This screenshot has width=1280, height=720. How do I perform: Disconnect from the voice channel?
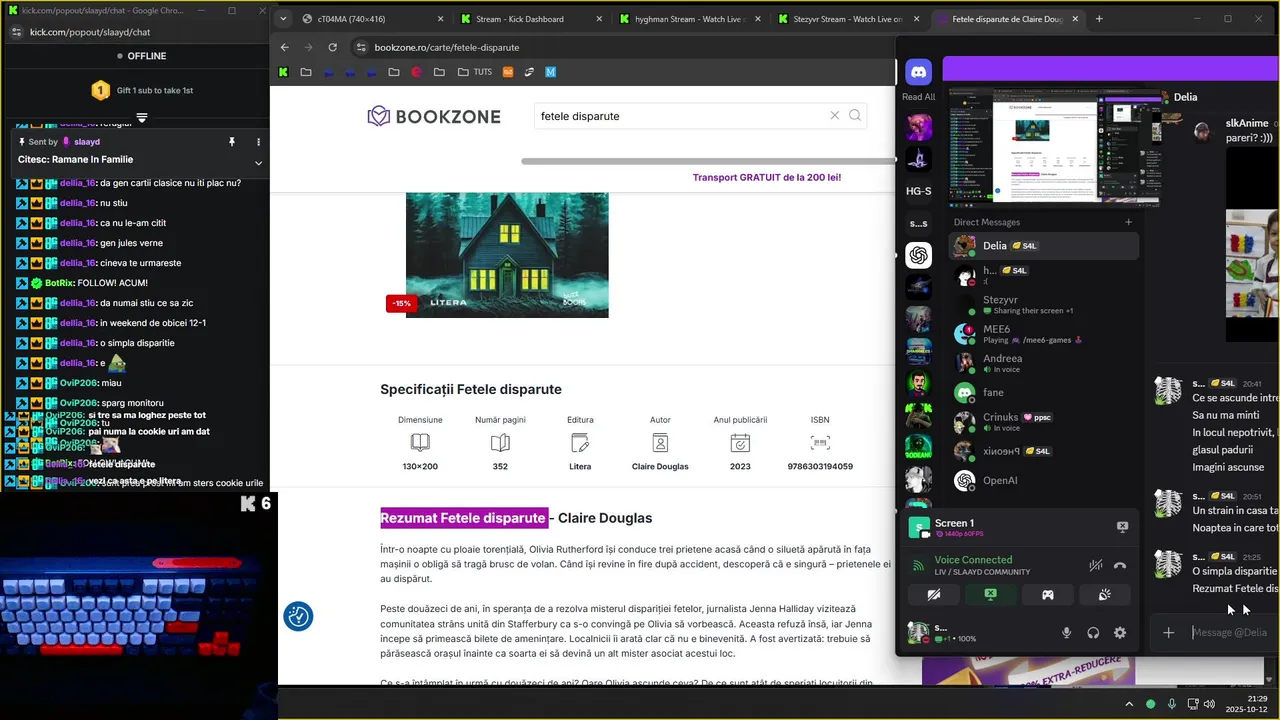pyautogui.click(x=1120, y=565)
